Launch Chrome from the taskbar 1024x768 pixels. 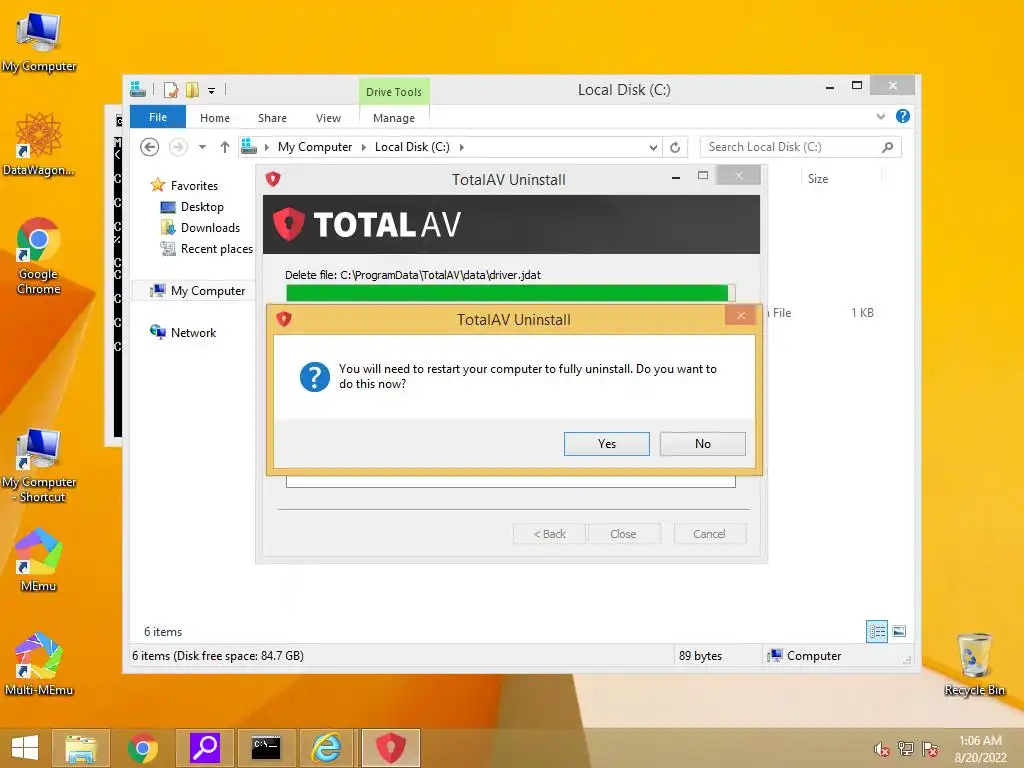tap(142, 748)
